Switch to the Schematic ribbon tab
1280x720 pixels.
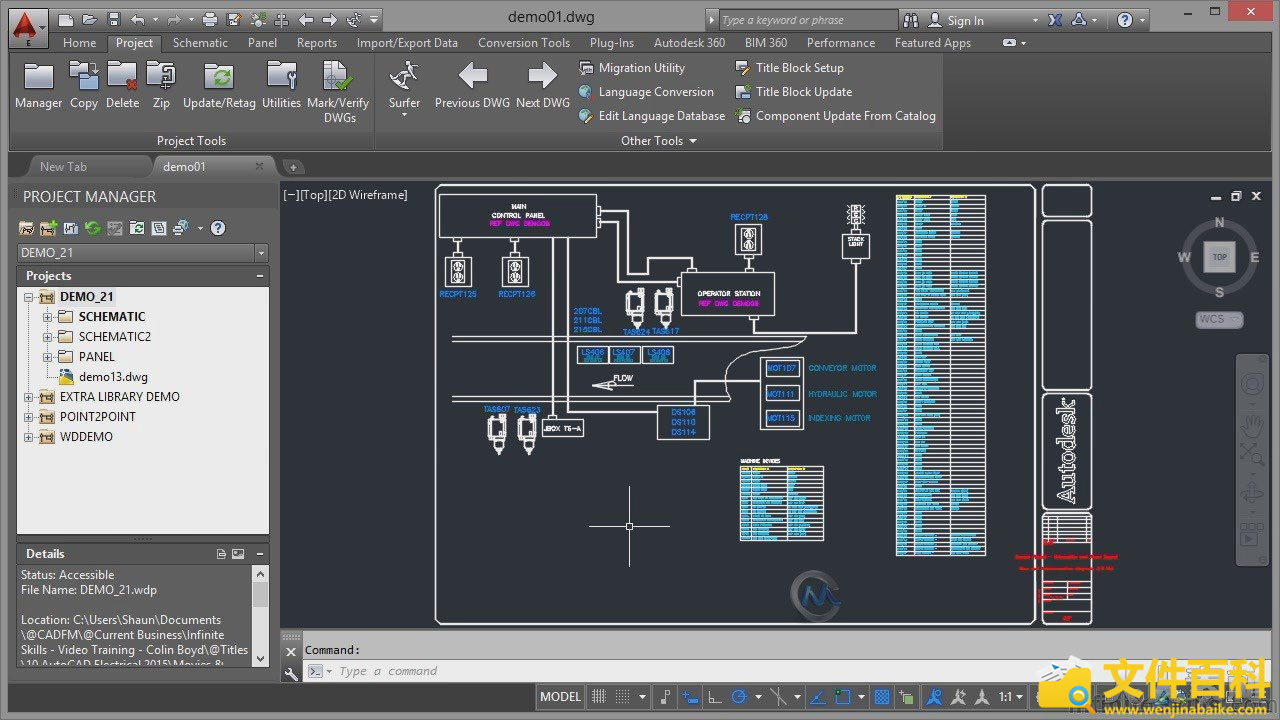click(x=200, y=43)
